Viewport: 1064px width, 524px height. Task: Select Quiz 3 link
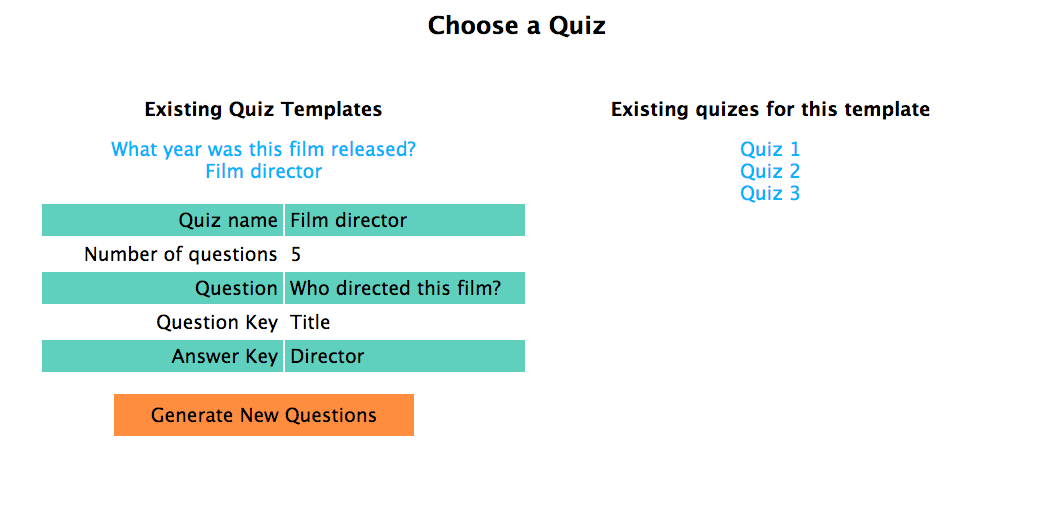click(x=770, y=193)
